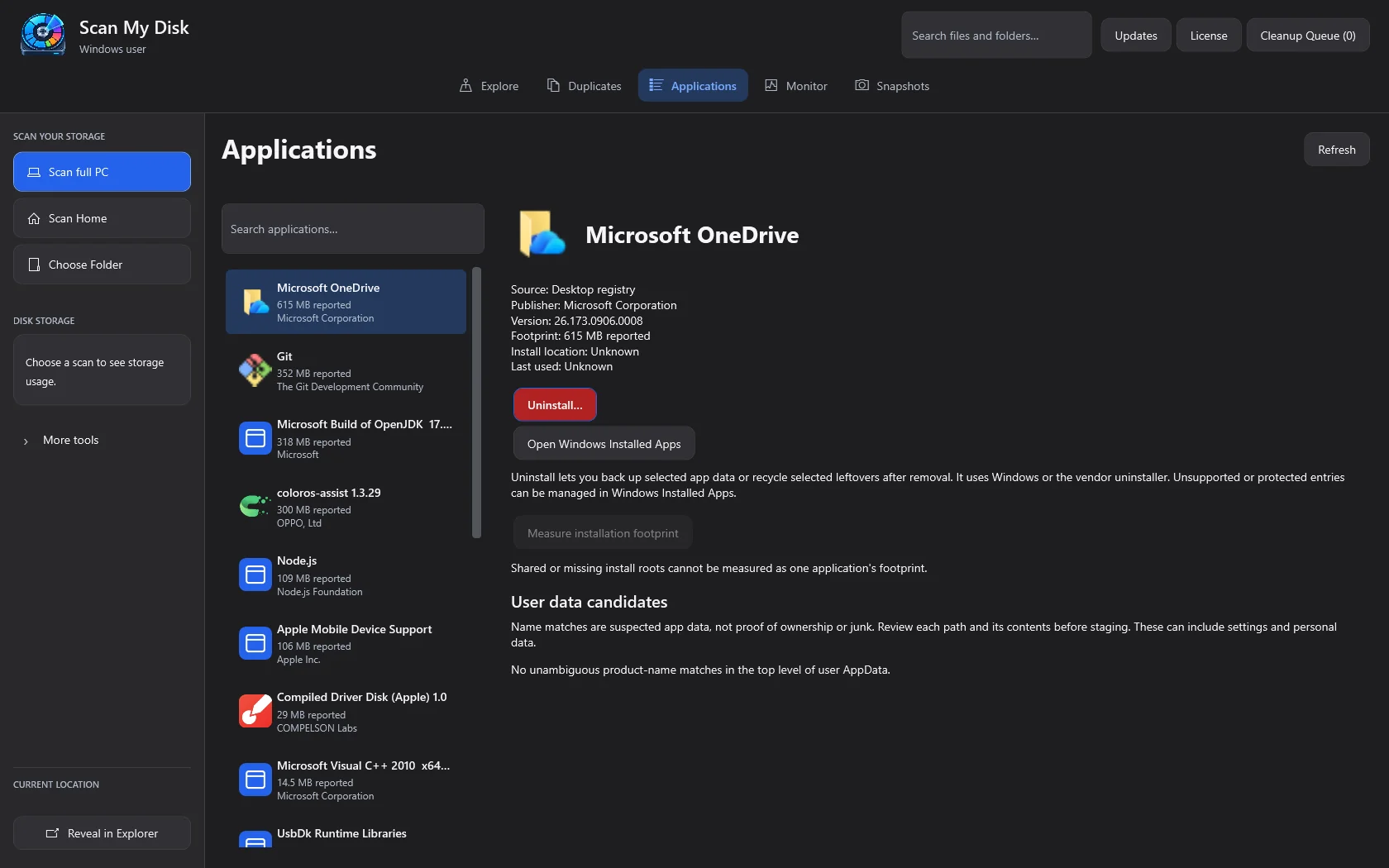Click the Apple Mobile Device Support icon
1389x868 pixels.
255,643
